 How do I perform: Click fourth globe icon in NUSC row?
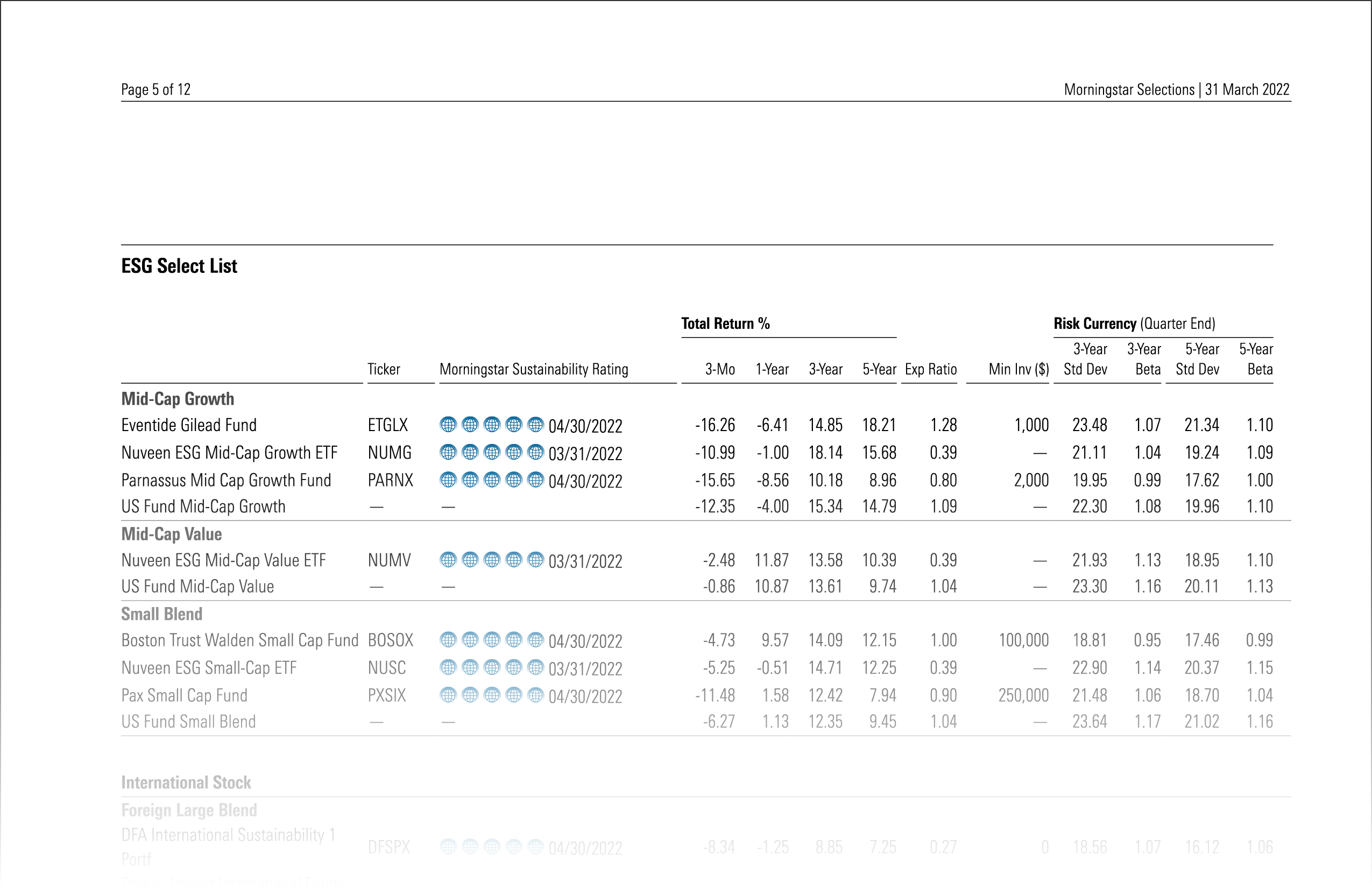(514, 668)
